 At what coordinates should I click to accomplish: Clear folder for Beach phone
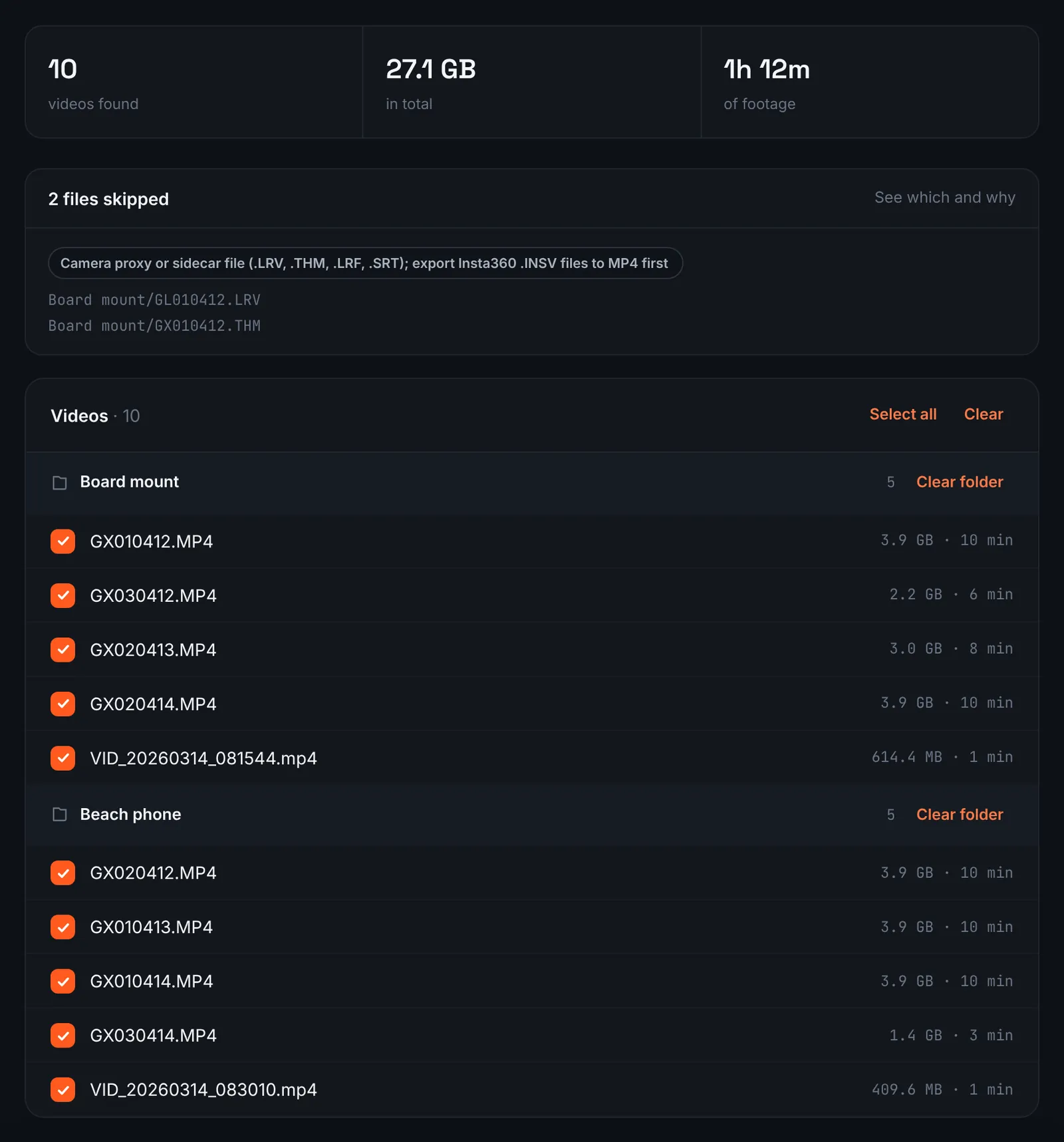coord(960,814)
